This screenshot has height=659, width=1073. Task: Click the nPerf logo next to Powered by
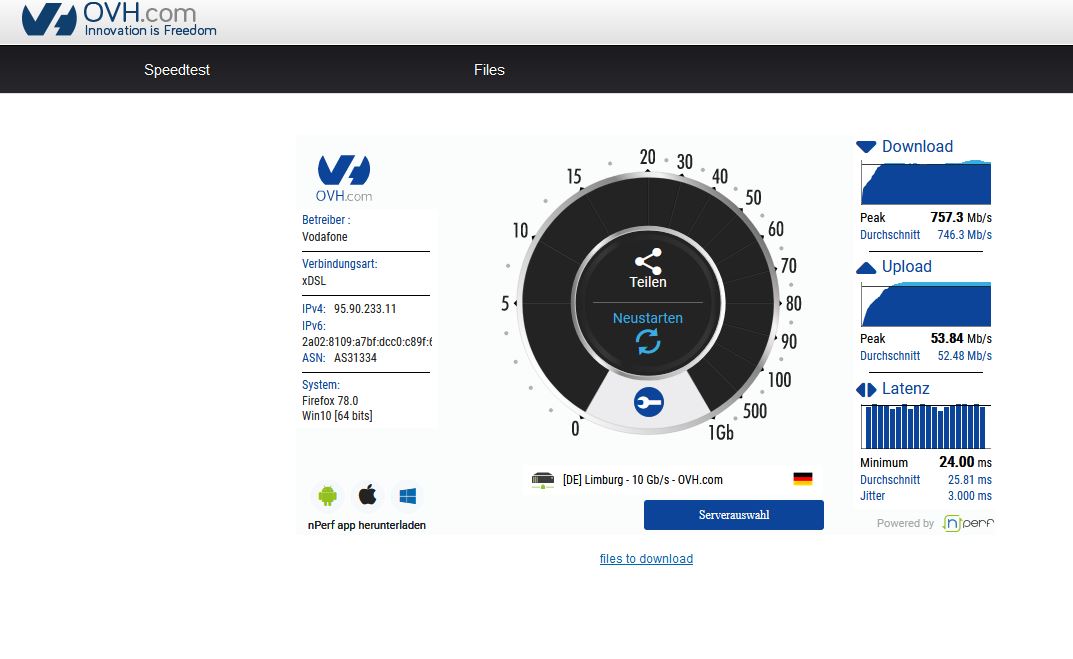(x=968, y=524)
